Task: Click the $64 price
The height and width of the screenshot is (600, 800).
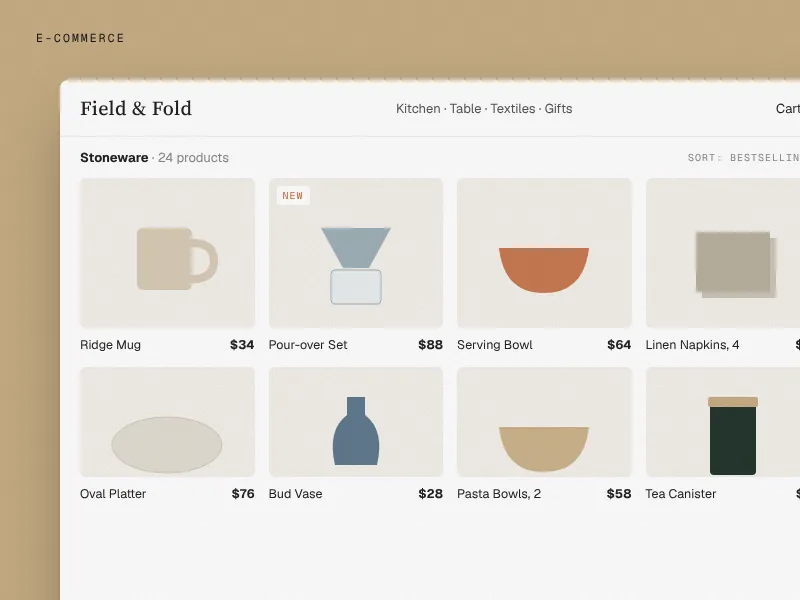Action: pyautogui.click(x=619, y=345)
